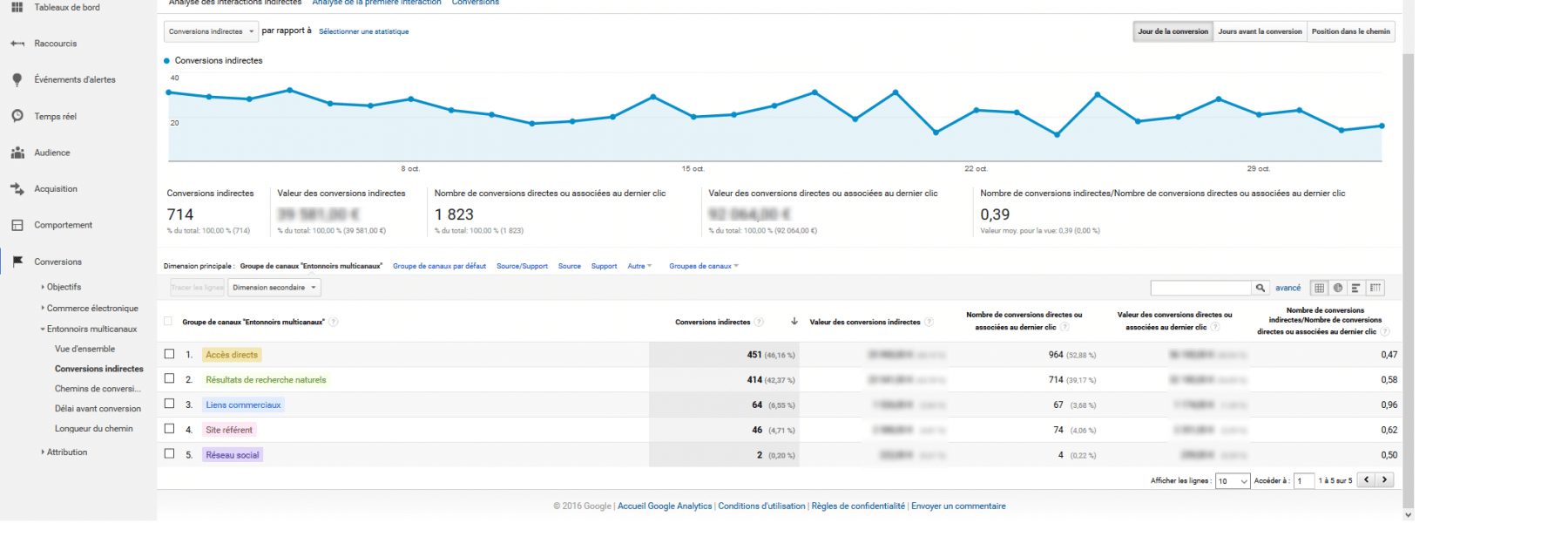Click Envoyer un commentaire footer link
Viewport: 1568px width, 537px height.
point(958,506)
